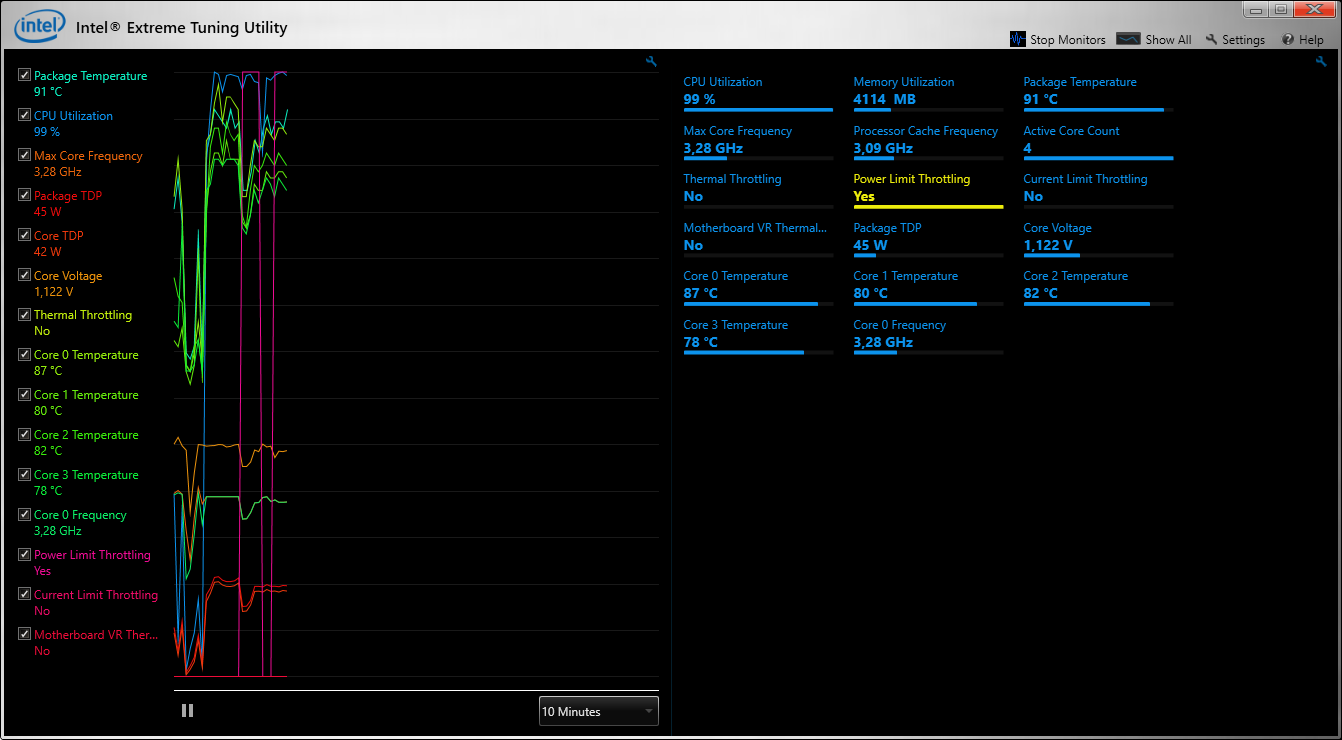
Task: Toggle the Motherboard VR Thermal checkbox
Action: point(25,634)
